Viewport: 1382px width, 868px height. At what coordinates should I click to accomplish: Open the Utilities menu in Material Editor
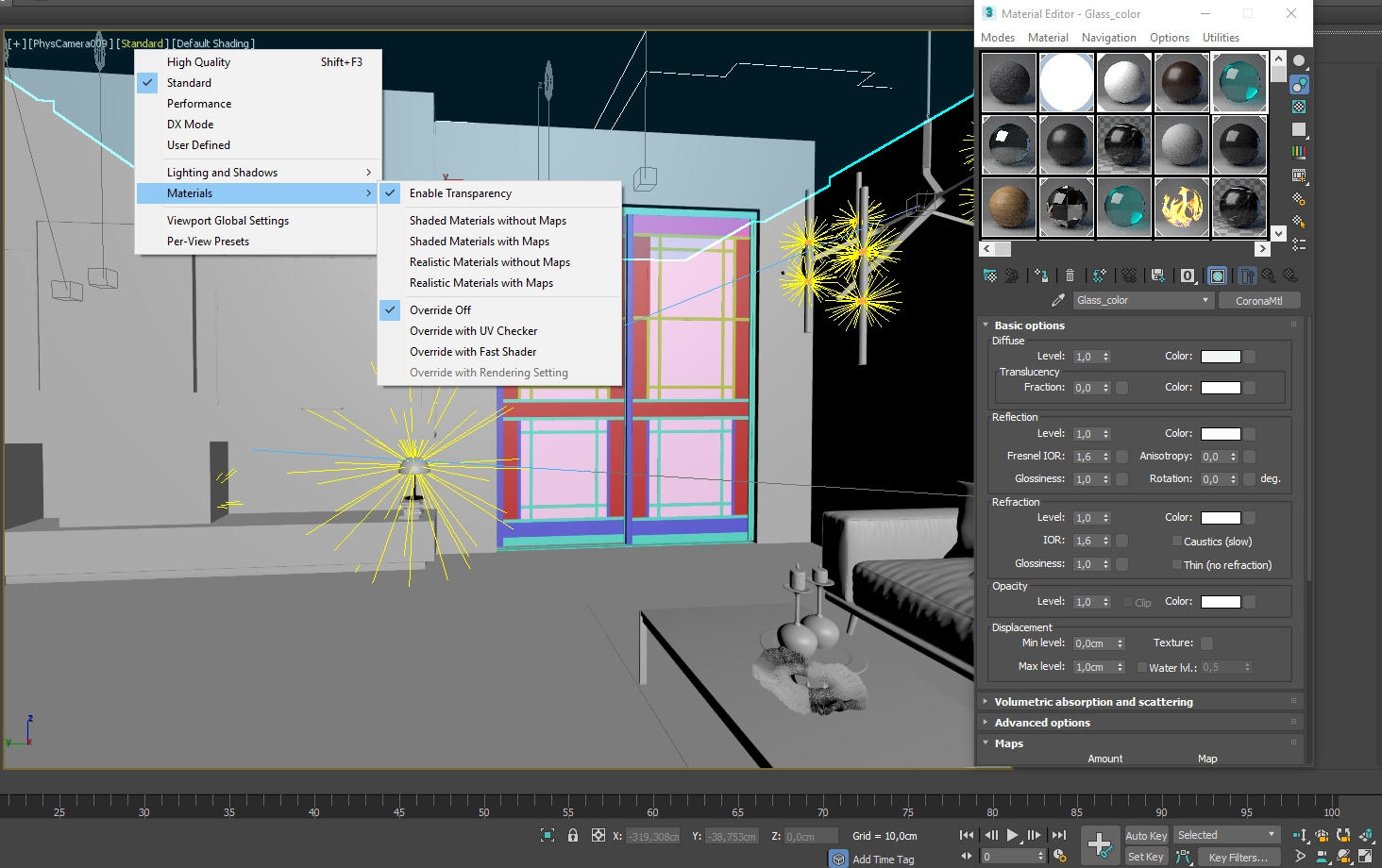click(x=1221, y=38)
